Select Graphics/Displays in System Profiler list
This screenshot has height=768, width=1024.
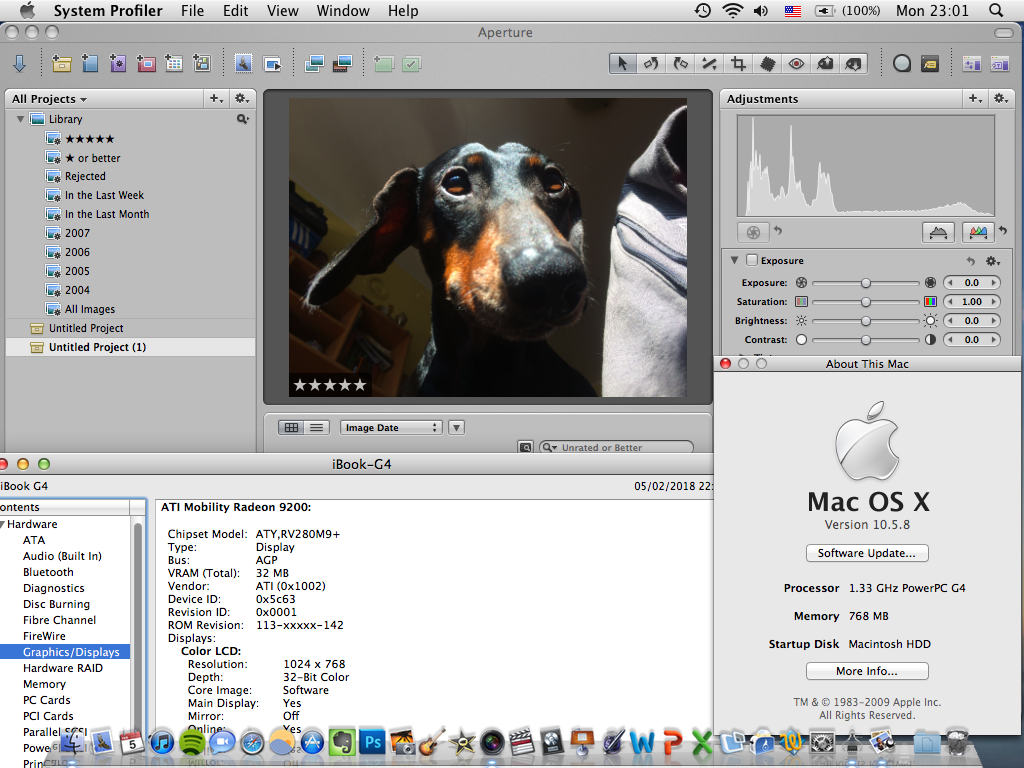point(65,652)
